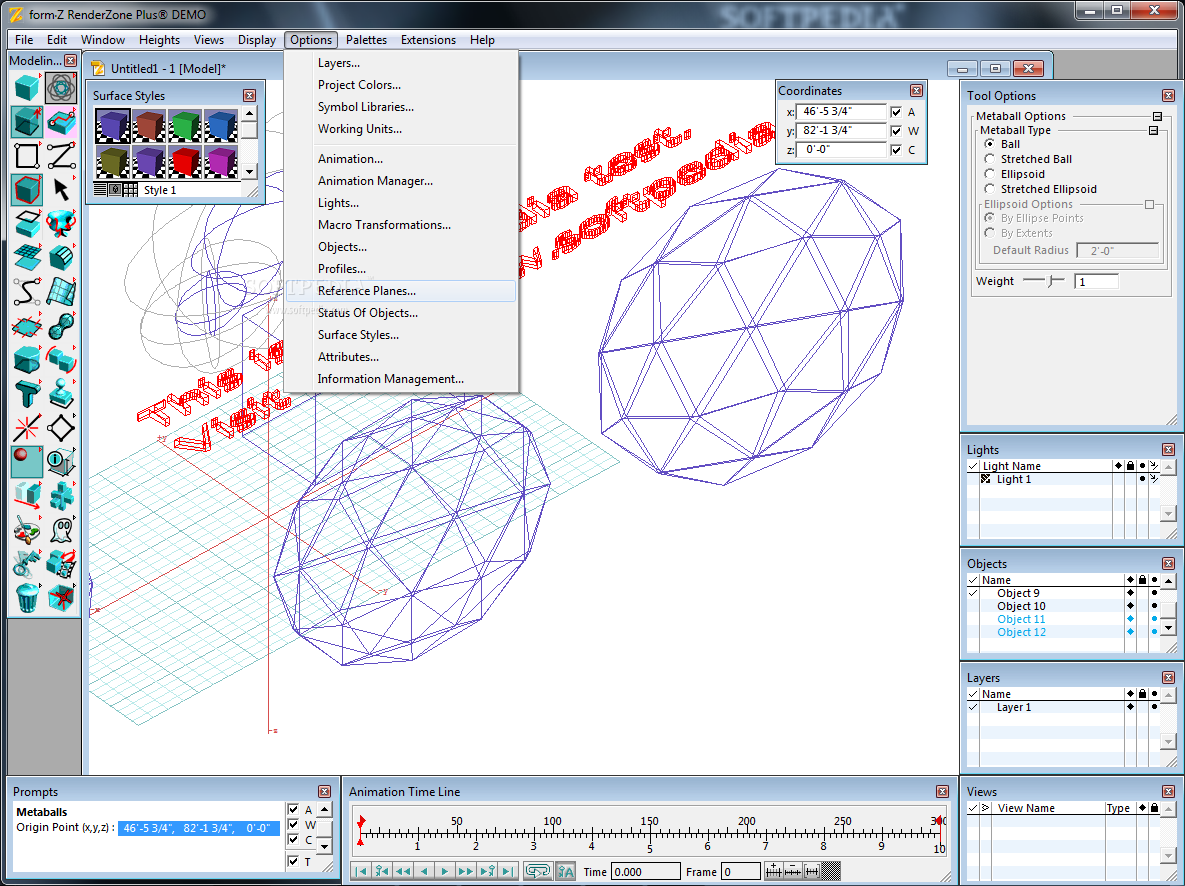Click the fast forward button
1185x886 pixels.
pos(466,872)
